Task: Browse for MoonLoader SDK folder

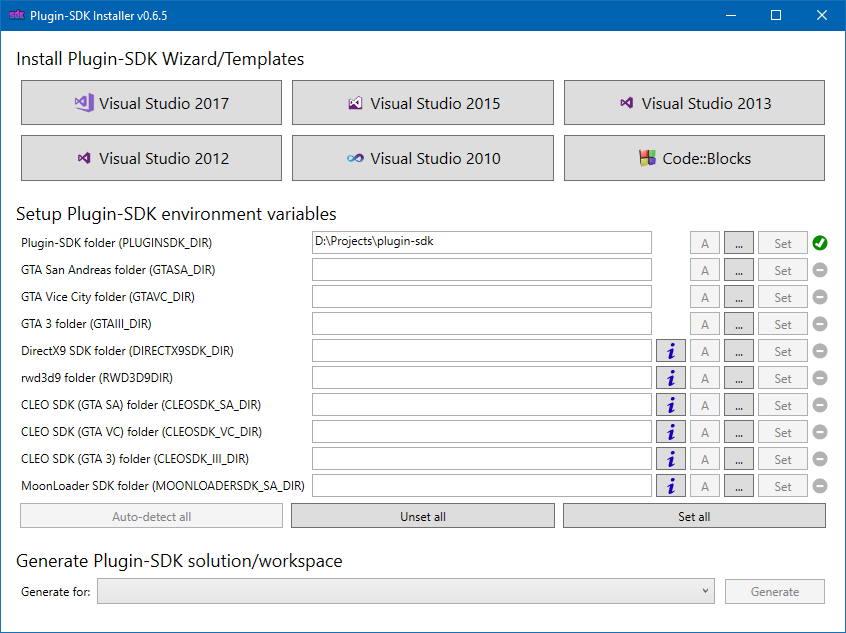Action: point(739,486)
